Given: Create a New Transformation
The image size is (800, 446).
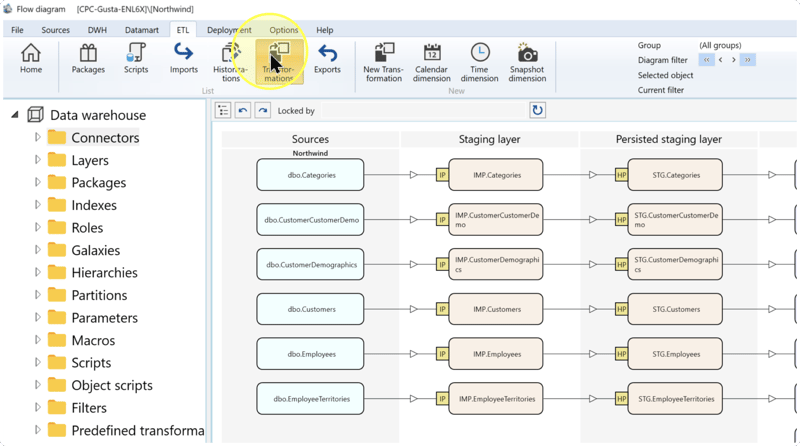Looking at the screenshot, I should point(384,62).
